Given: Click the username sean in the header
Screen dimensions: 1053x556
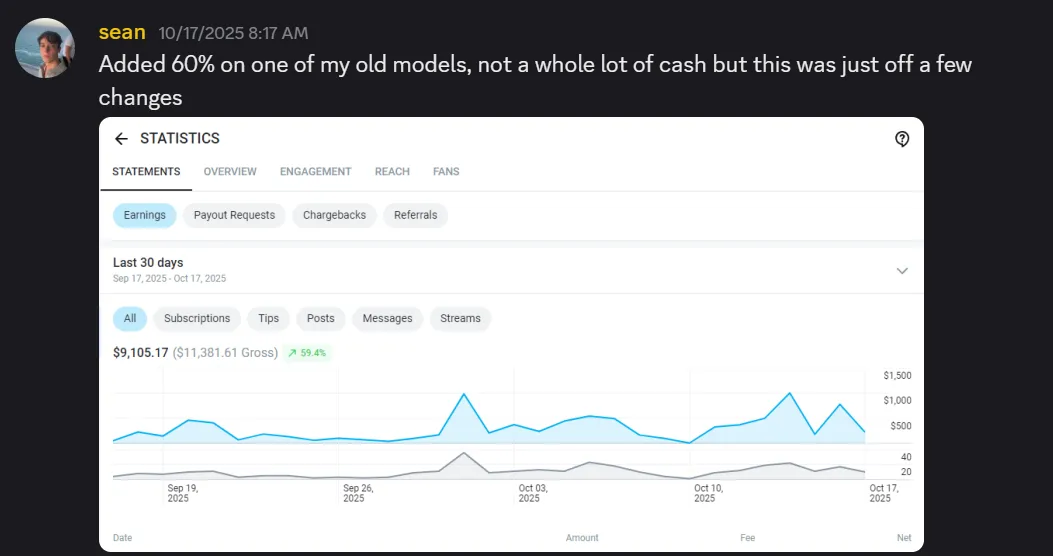Looking at the screenshot, I should (122, 33).
